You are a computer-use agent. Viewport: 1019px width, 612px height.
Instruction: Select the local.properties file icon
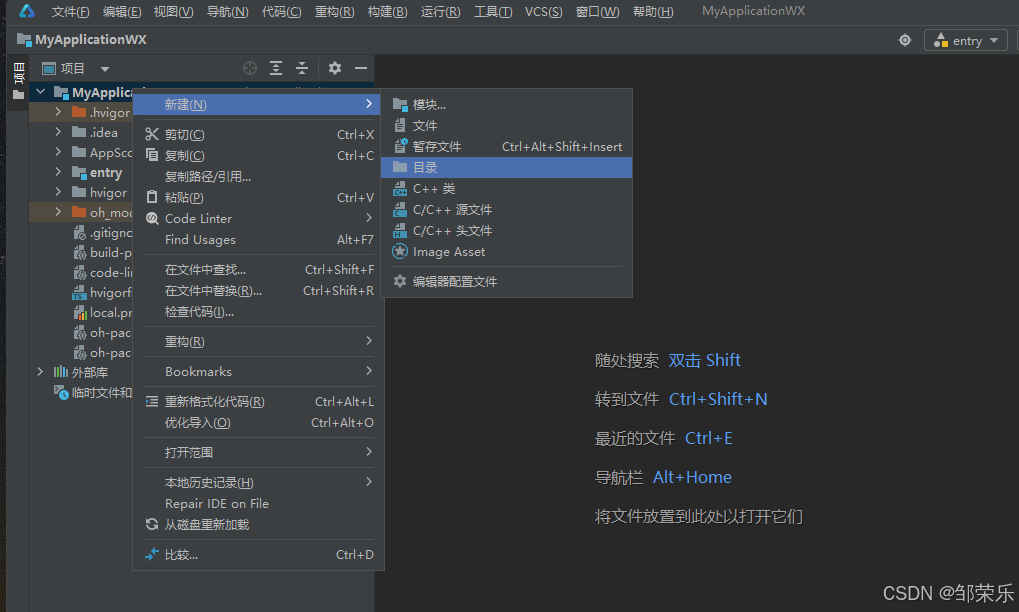pos(80,312)
